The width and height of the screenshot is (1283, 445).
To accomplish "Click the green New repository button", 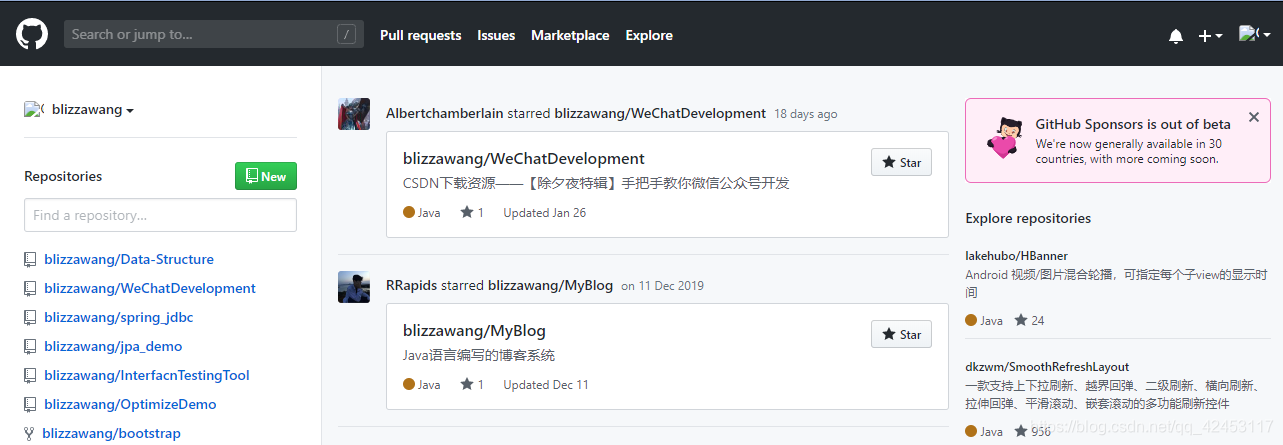I will (266, 176).
